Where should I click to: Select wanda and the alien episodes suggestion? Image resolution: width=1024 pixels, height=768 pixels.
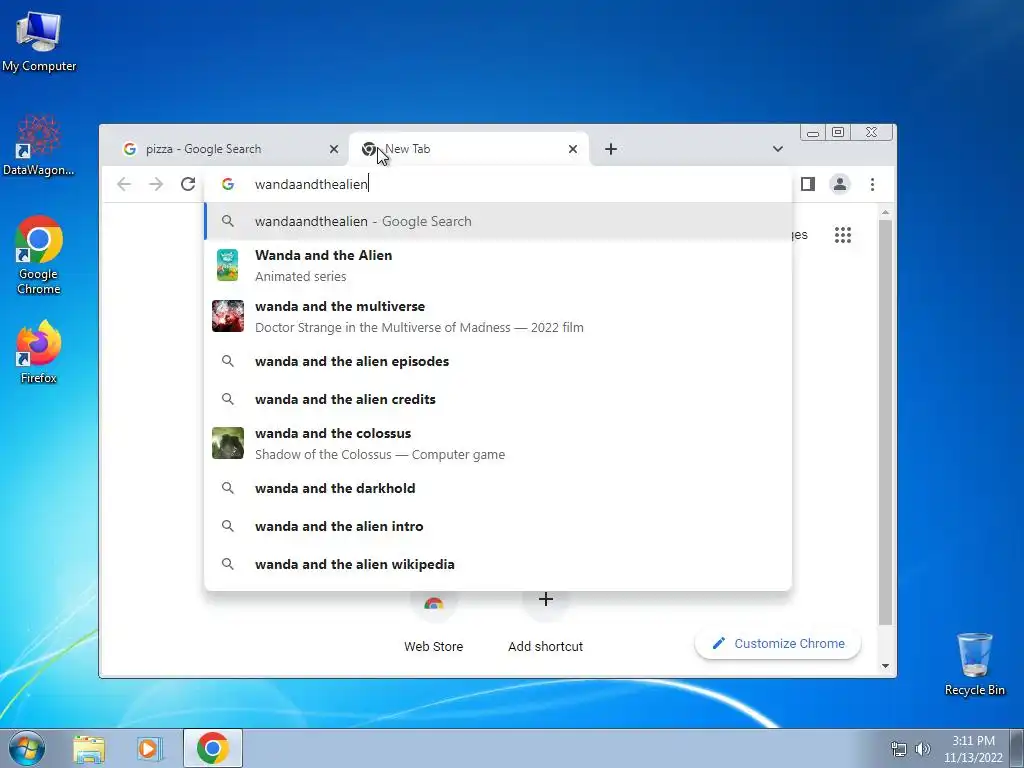(498, 361)
